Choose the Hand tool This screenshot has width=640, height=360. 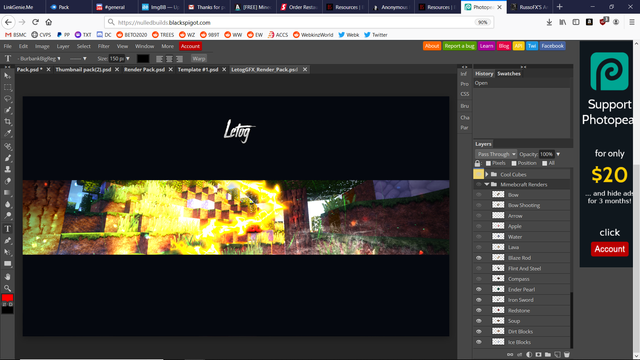pos(7,277)
